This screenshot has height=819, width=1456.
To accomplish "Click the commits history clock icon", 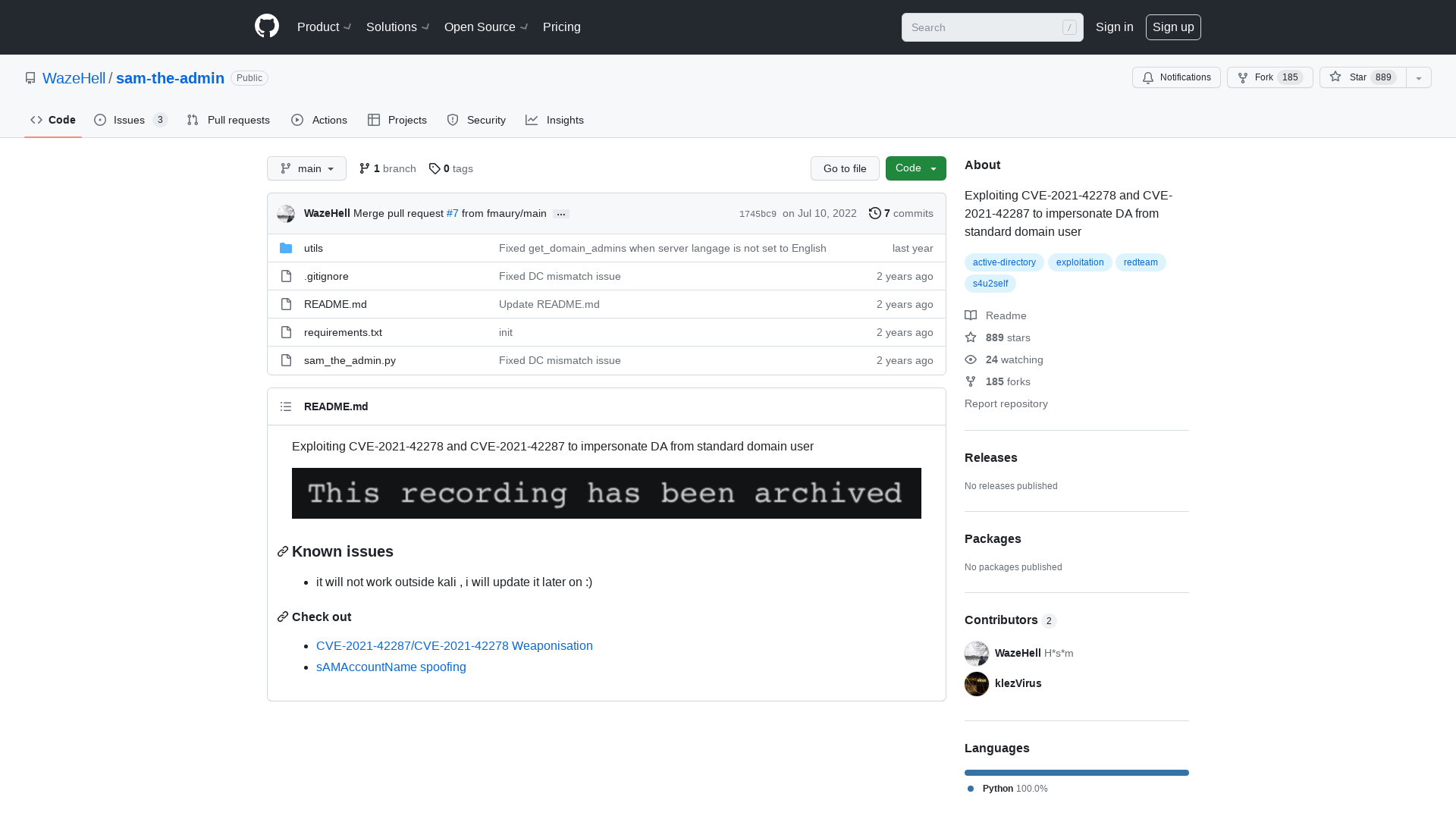I will coord(875,213).
